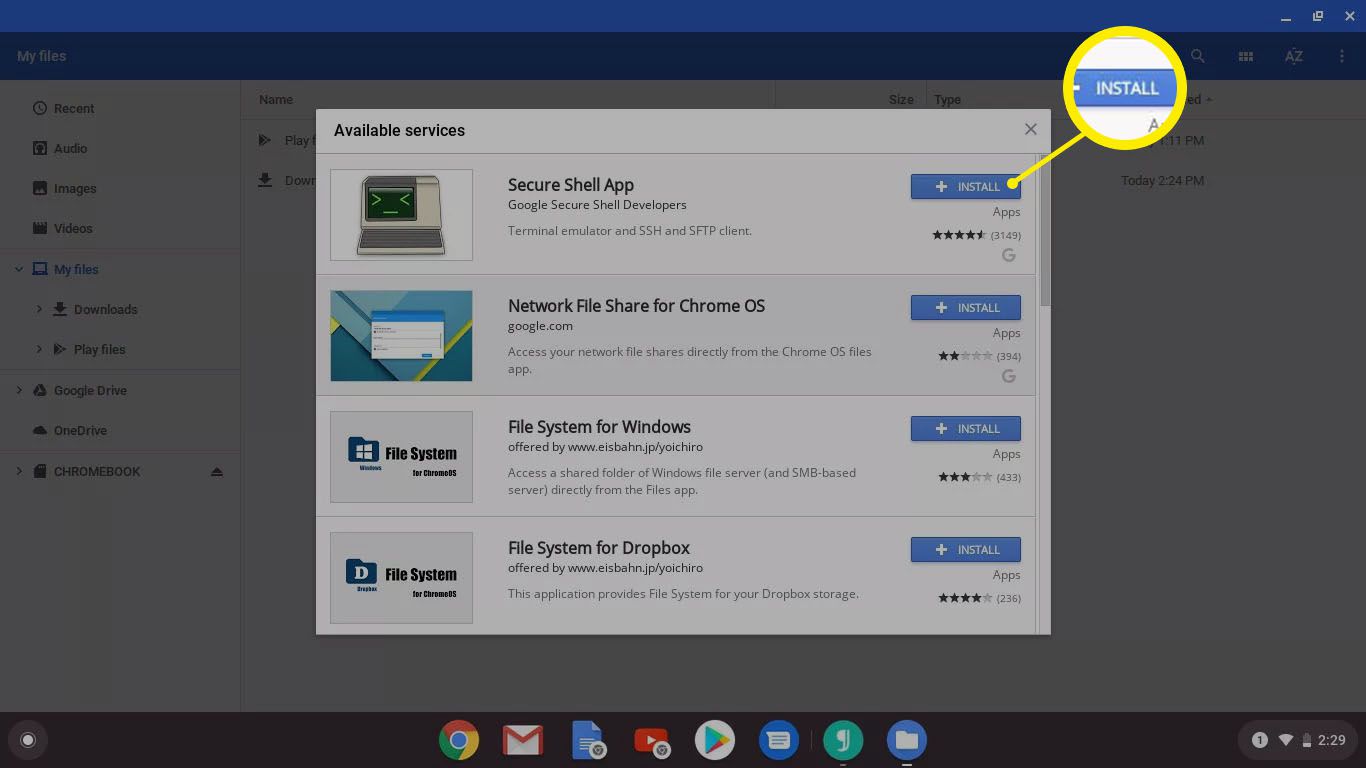Expand the Google Drive node

(x=19, y=390)
